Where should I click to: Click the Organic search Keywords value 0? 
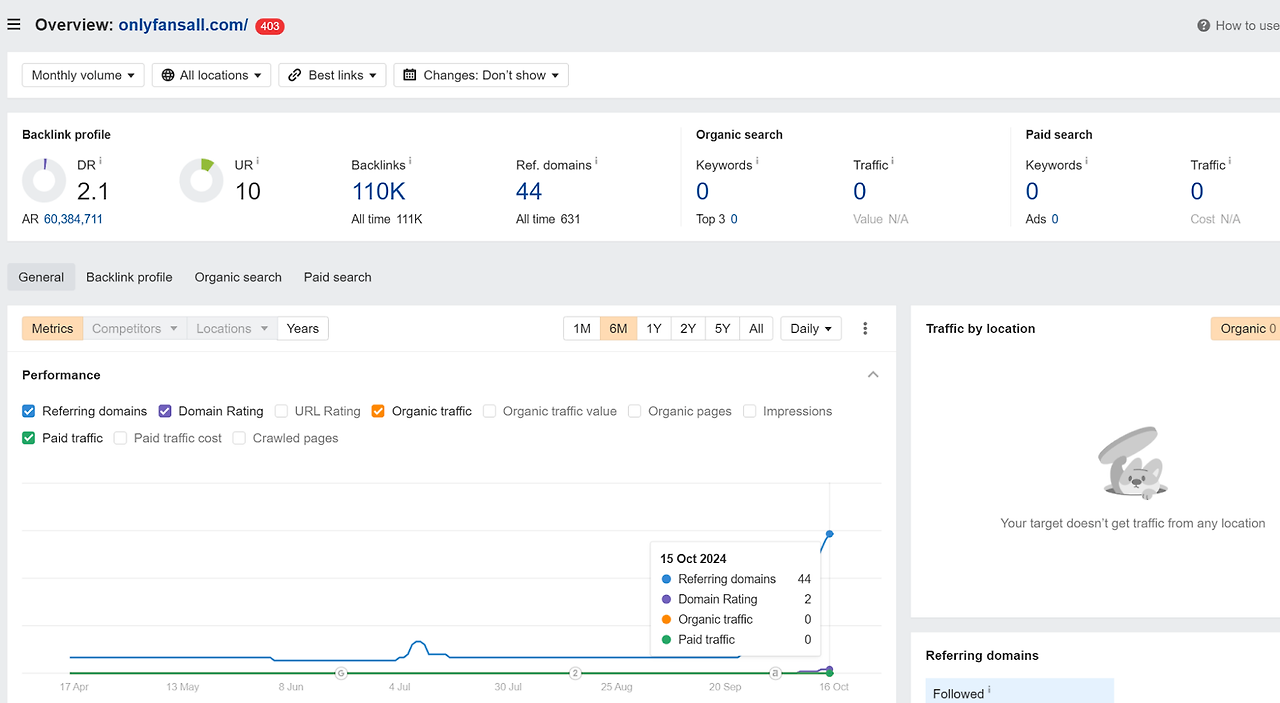click(703, 191)
